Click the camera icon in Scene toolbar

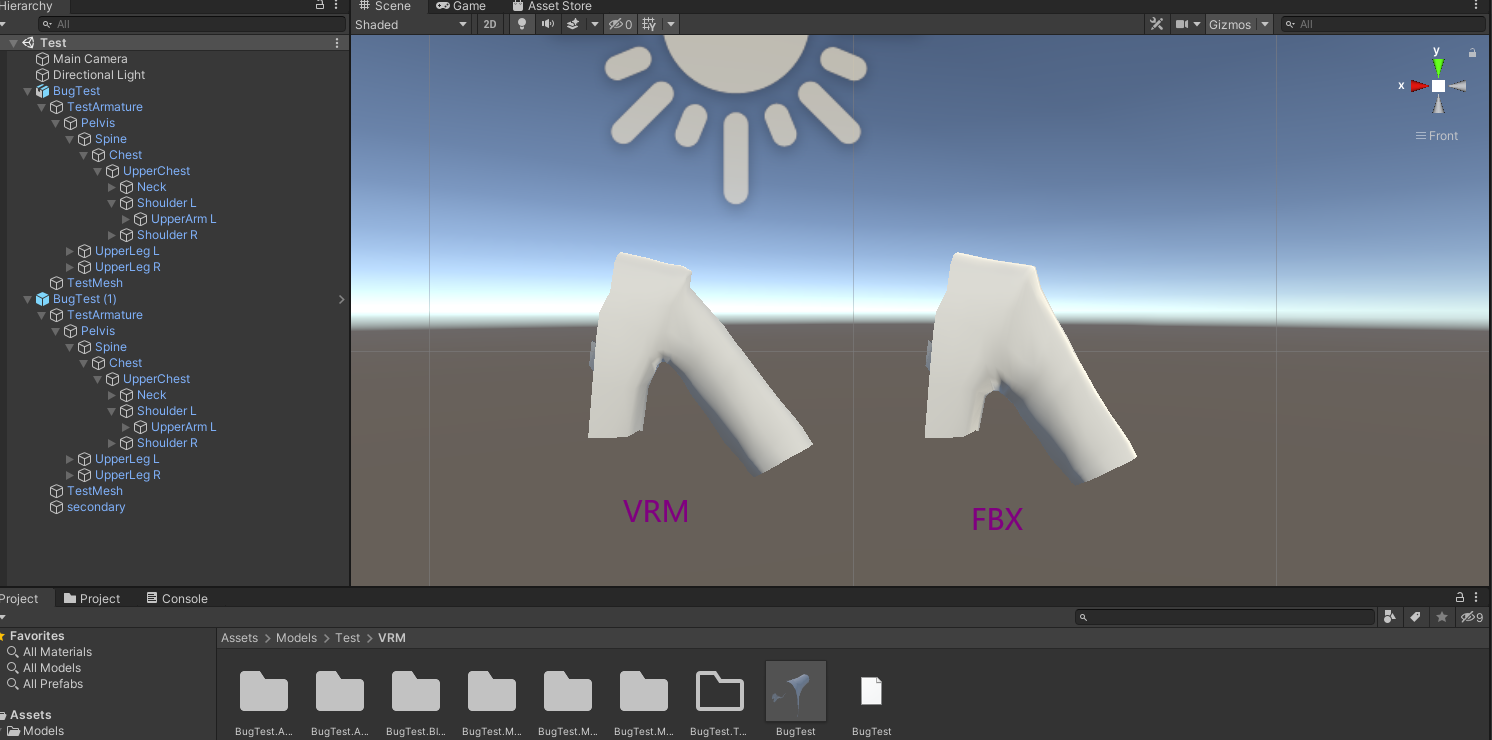(1183, 23)
